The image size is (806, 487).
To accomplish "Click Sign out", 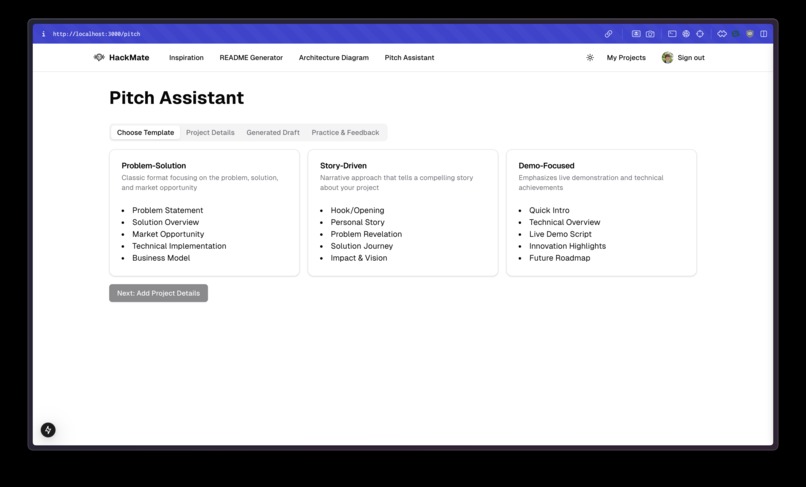I will [x=691, y=58].
